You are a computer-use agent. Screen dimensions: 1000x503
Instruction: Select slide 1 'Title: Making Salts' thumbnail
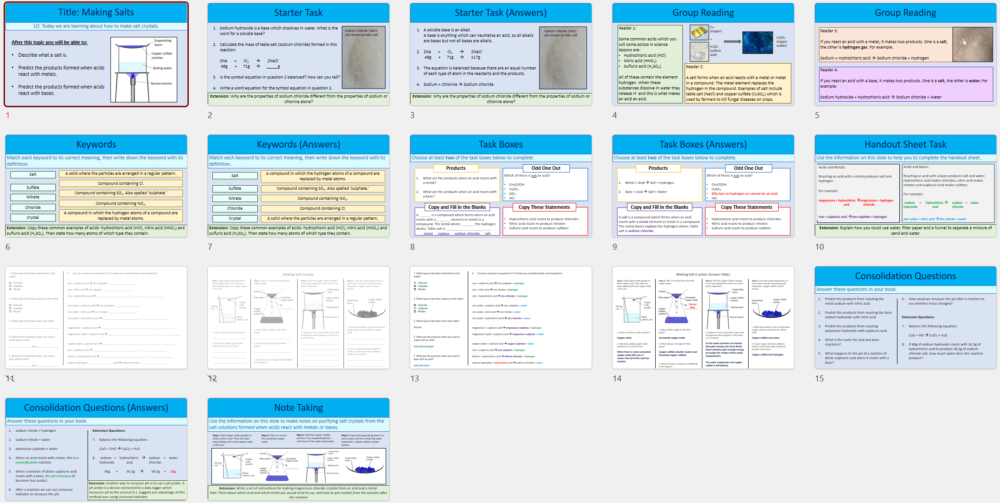tap(96, 54)
